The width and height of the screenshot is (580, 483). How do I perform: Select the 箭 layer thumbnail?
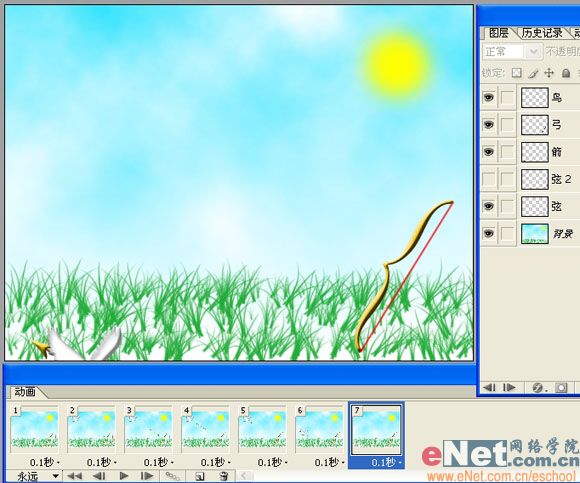(535, 152)
